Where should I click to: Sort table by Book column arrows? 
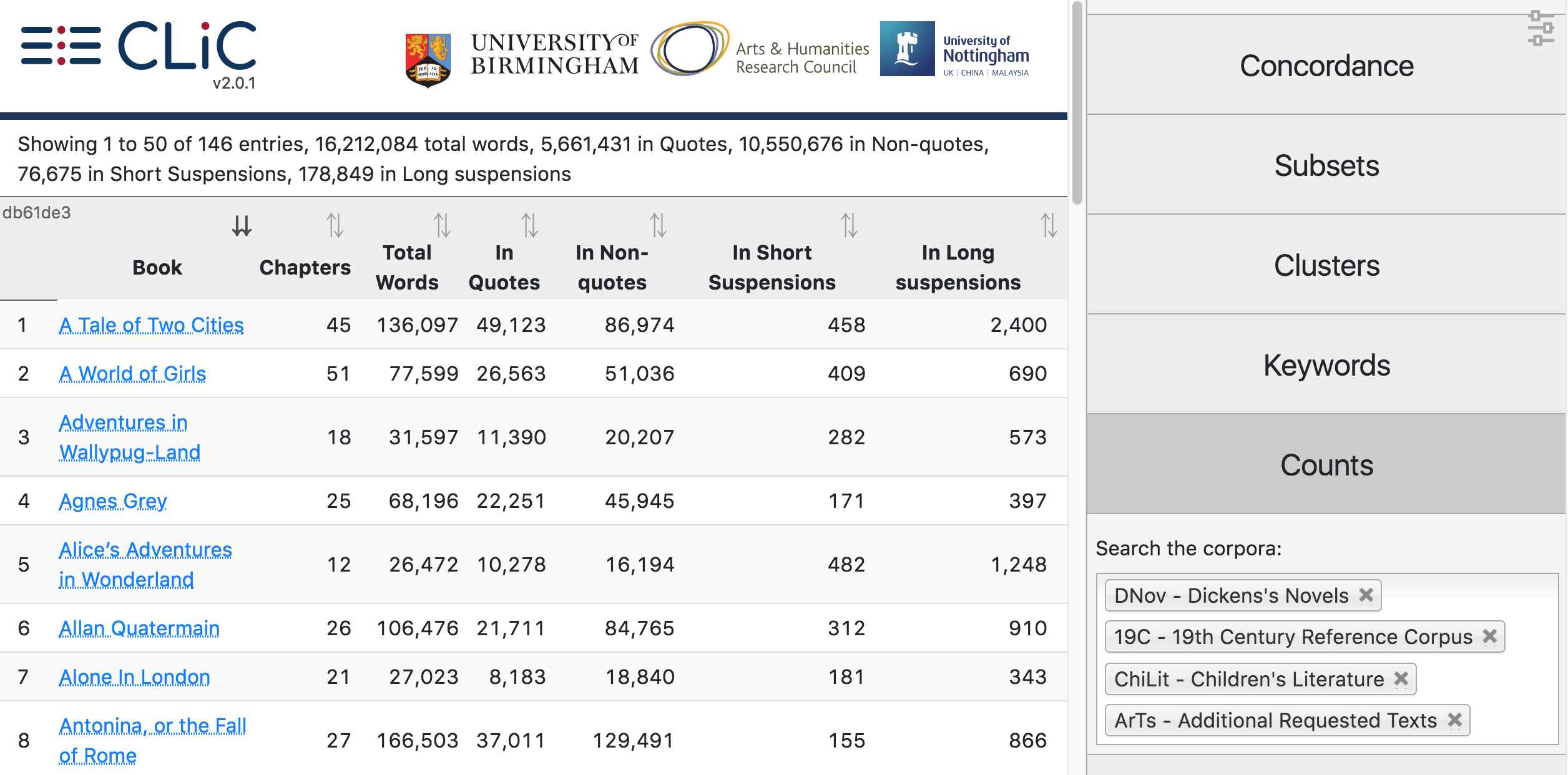tap(242, 225)
